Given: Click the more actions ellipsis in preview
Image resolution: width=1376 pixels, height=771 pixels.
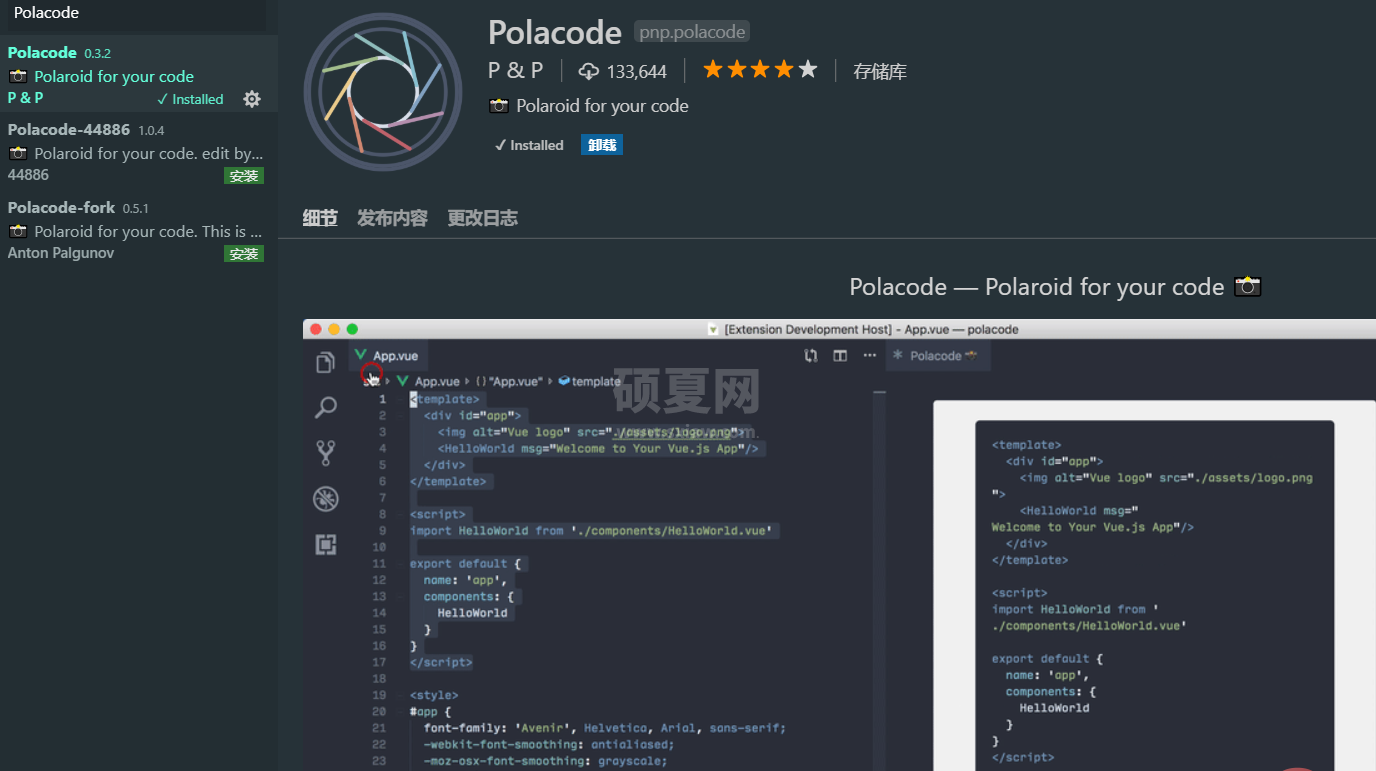Looking at the screenshot, I should pos(870,356).
